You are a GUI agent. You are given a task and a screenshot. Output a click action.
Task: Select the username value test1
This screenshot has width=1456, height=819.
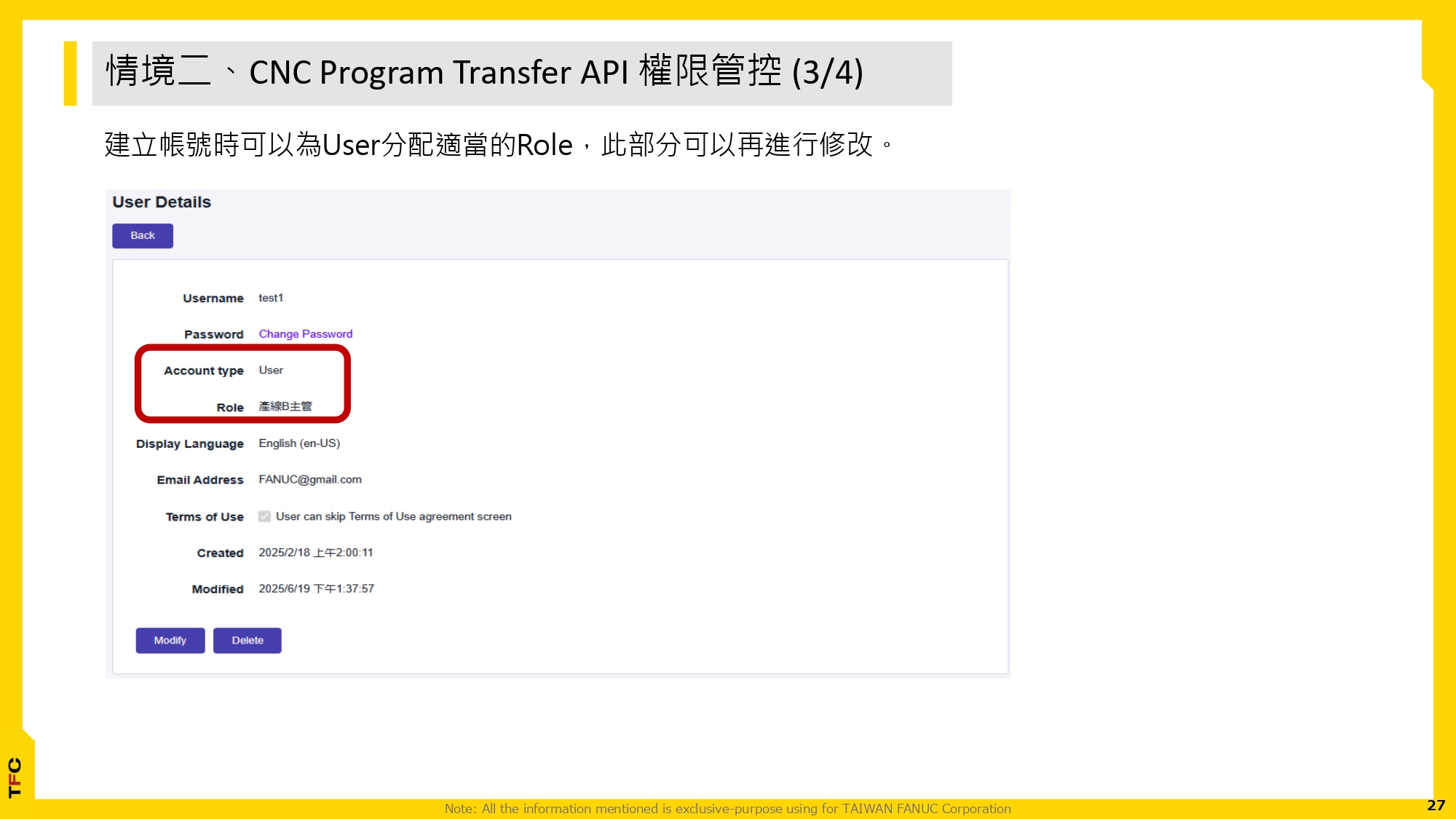point(271,298)
